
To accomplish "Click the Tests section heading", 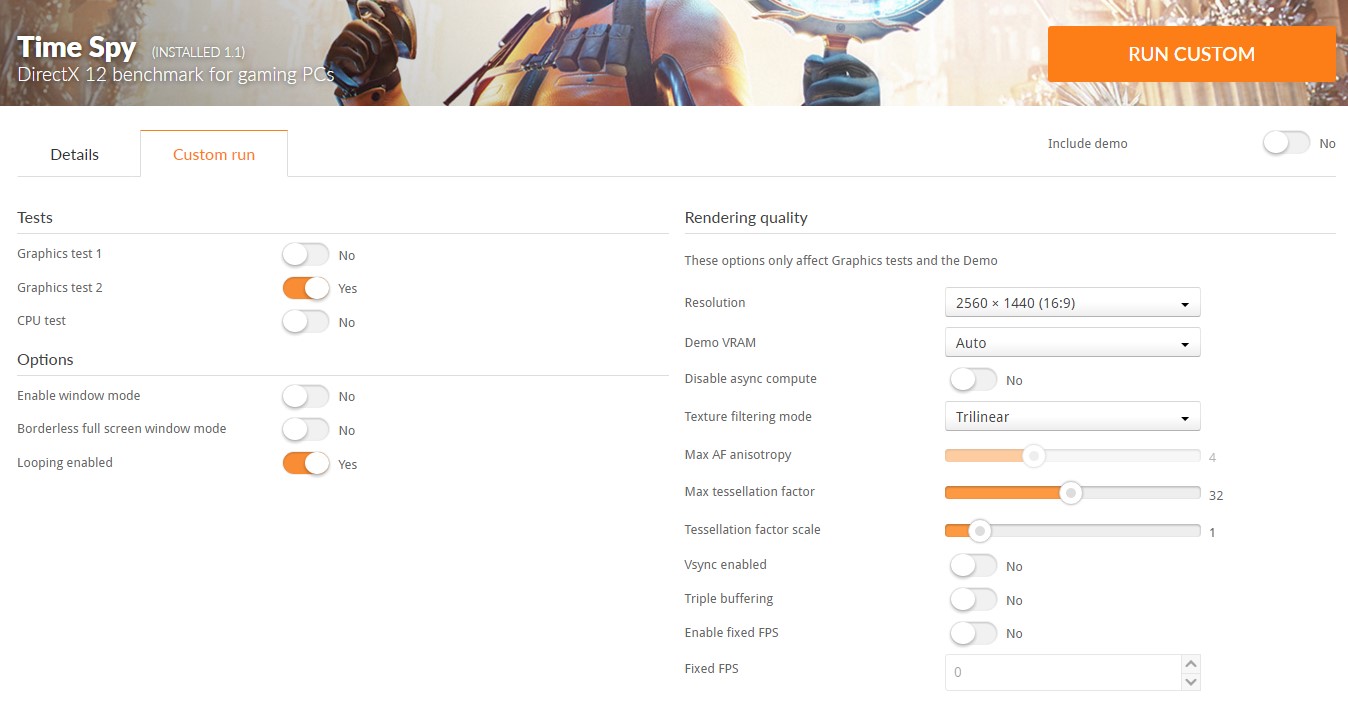I will [35, 217].
